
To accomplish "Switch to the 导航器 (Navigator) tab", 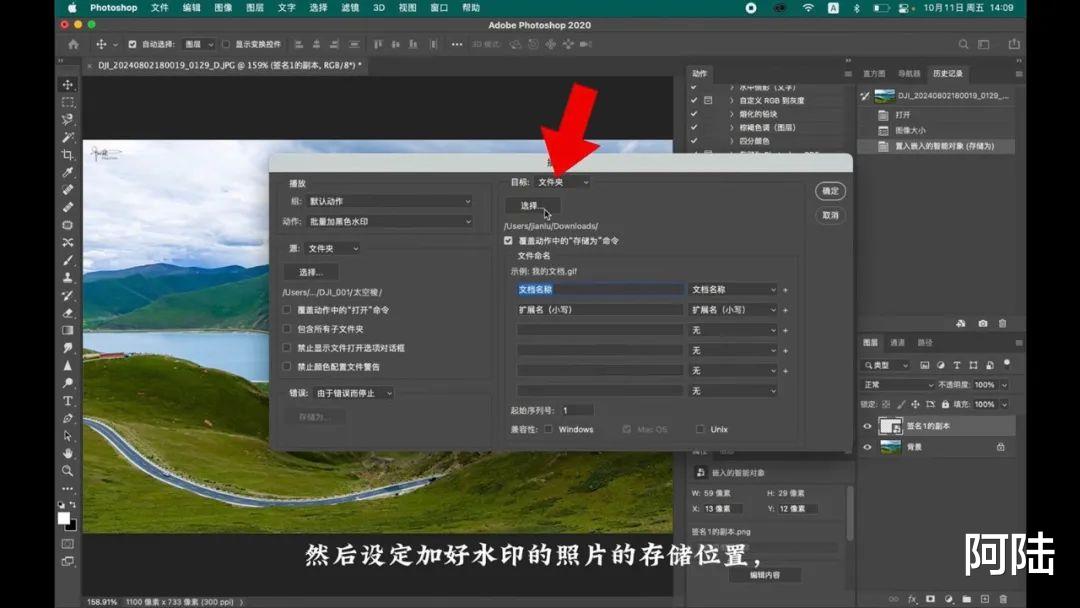I will [x=909, y=74].
